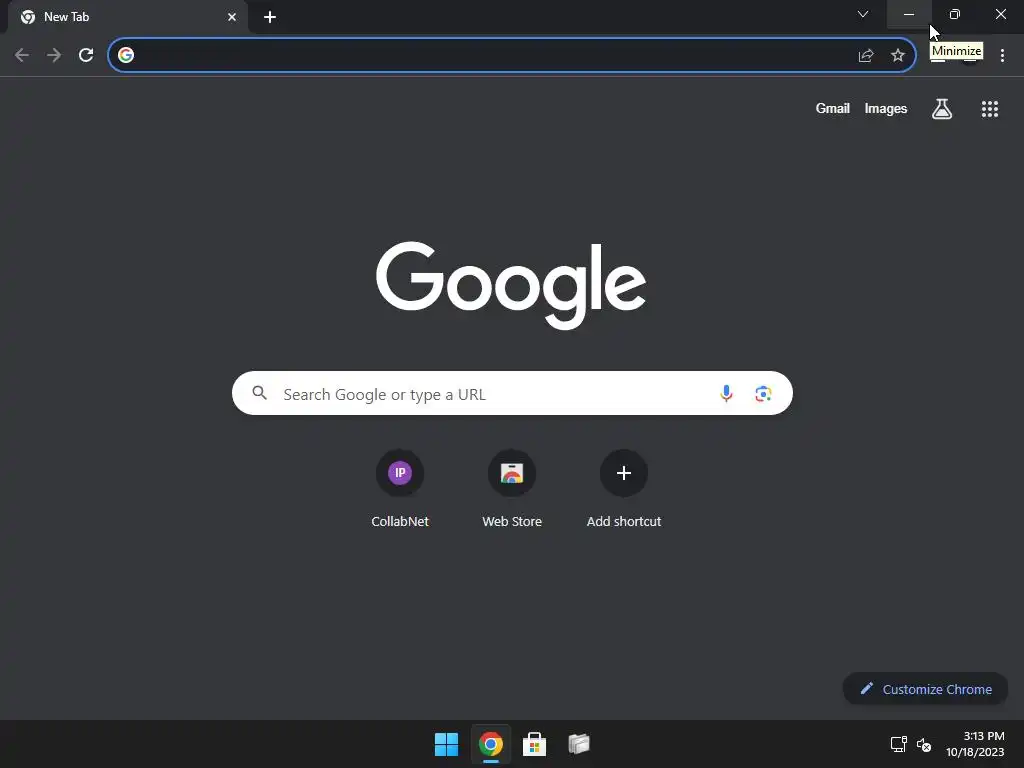Open Chrome's three-dot menu

[1002, 56]
